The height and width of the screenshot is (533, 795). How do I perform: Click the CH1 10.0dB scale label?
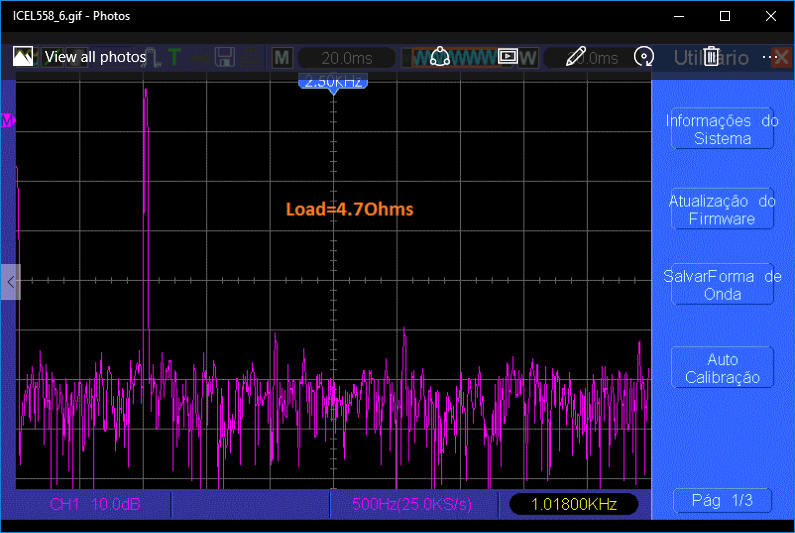[95, 504]
